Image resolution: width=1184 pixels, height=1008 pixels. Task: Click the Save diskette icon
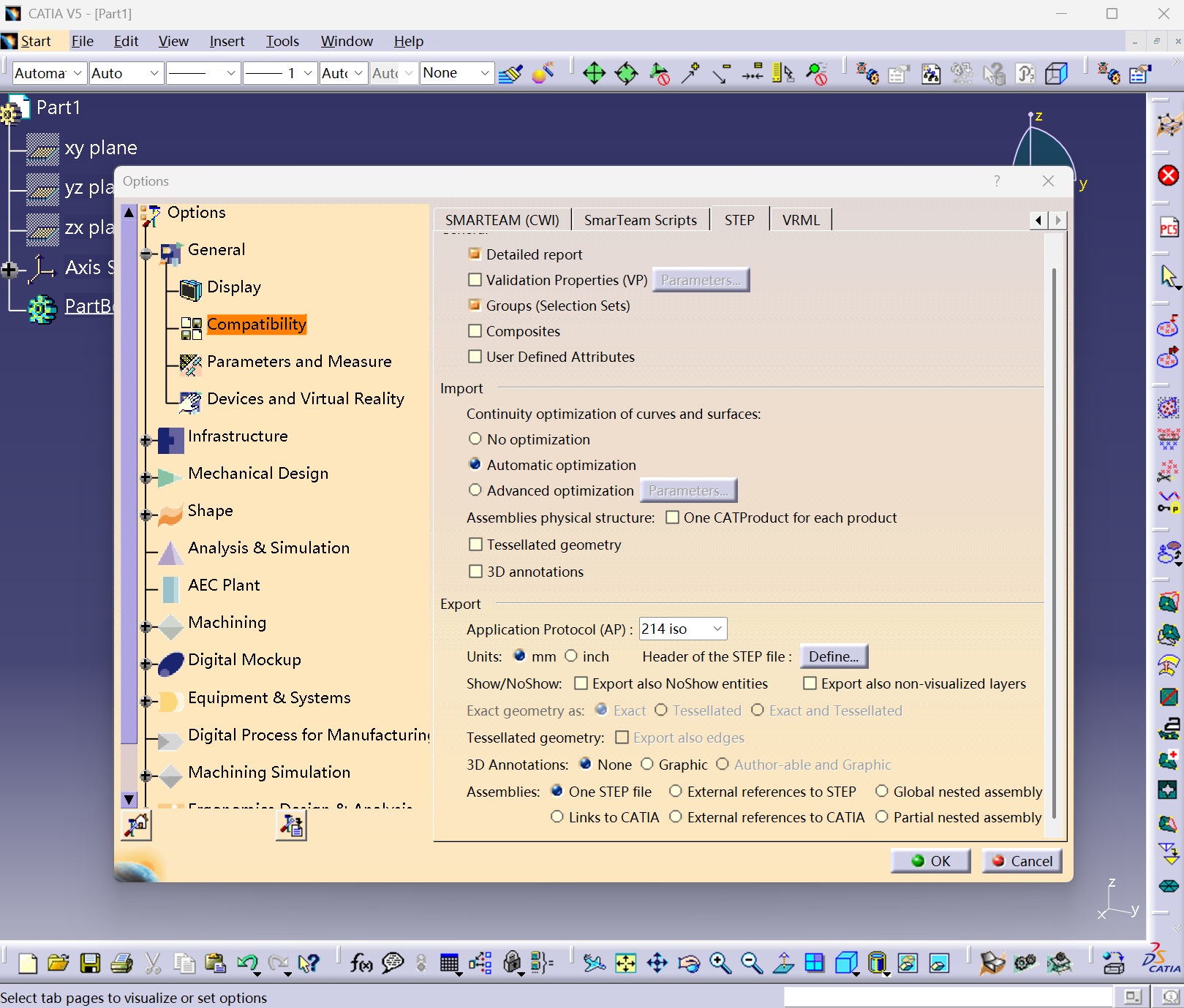[x=90, y=963]
